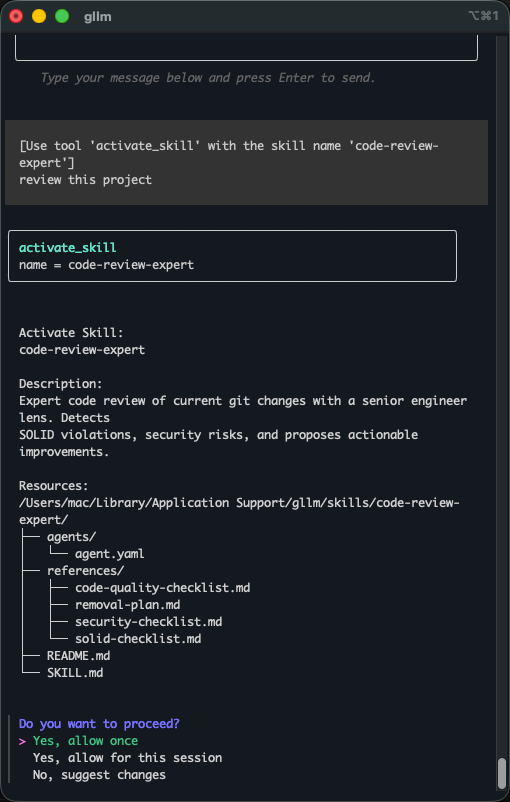Viewport: 510px width, 802px height.
Task: Click the 'Description:' label
Action: 61,384
